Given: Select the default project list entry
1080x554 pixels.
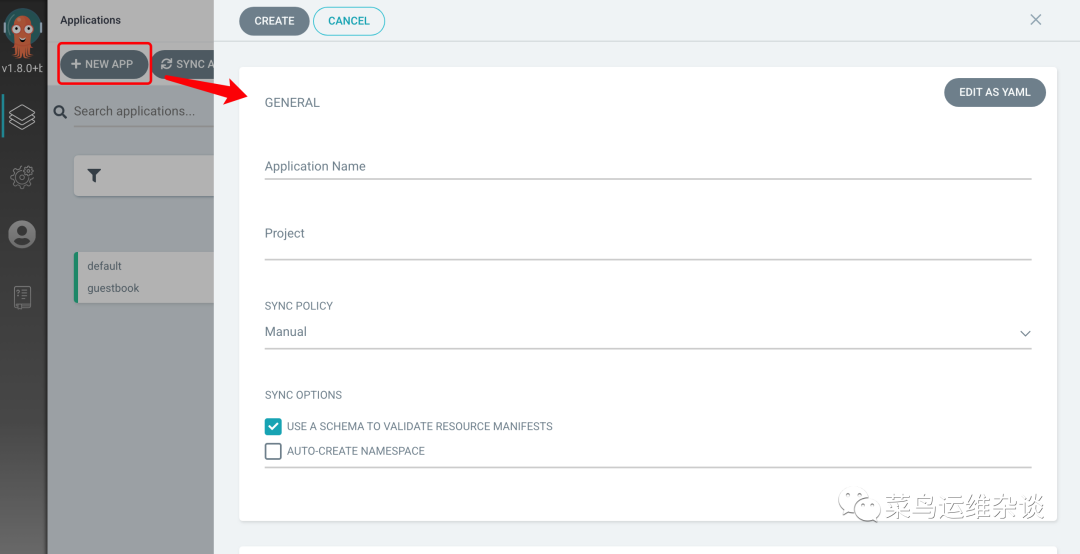Looking at the screenshot, I should pyautogui.click(x=105, y=266).
